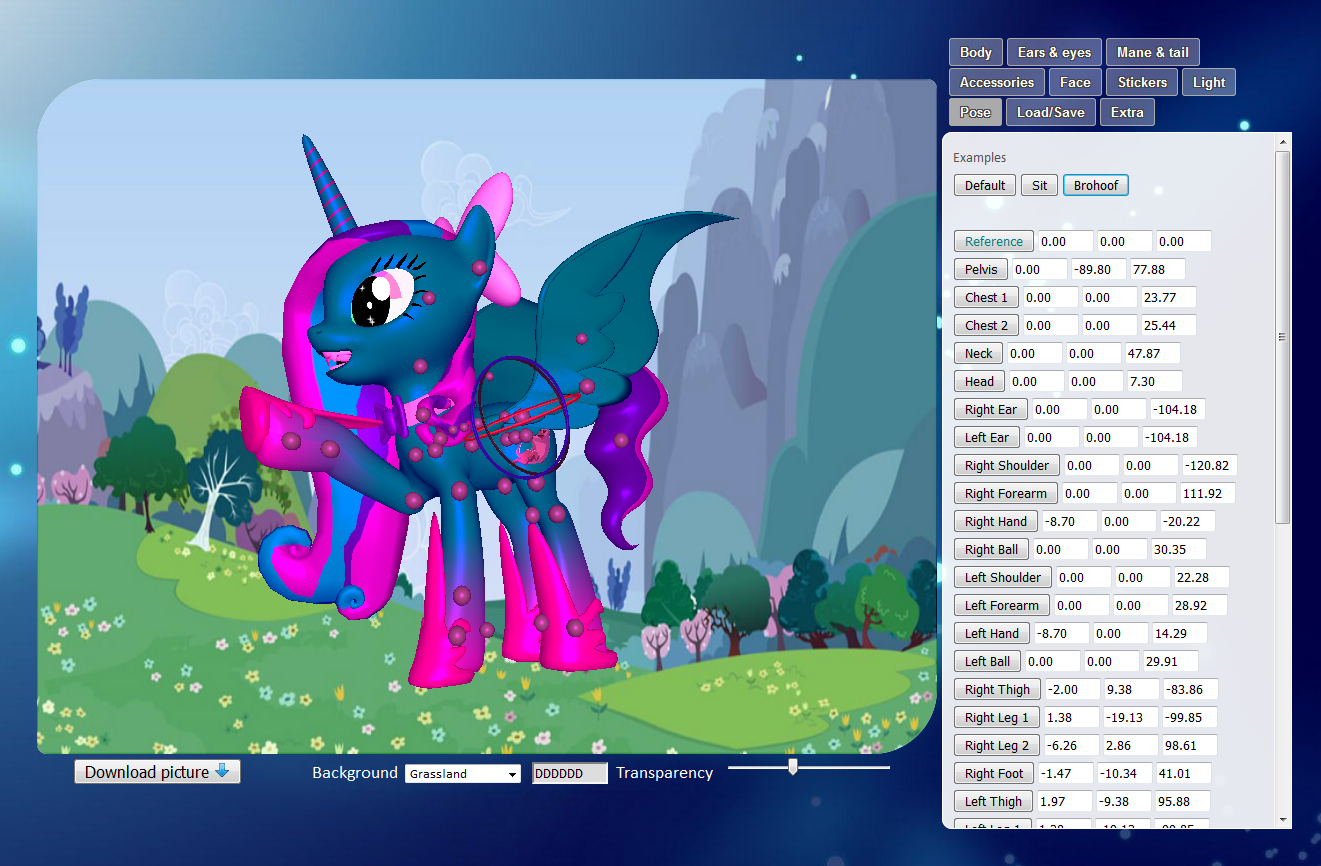This screenshot has width=1321, height=866.
Task: Edit Left Forearm value 28.92
Action: tap(1199, 605)
